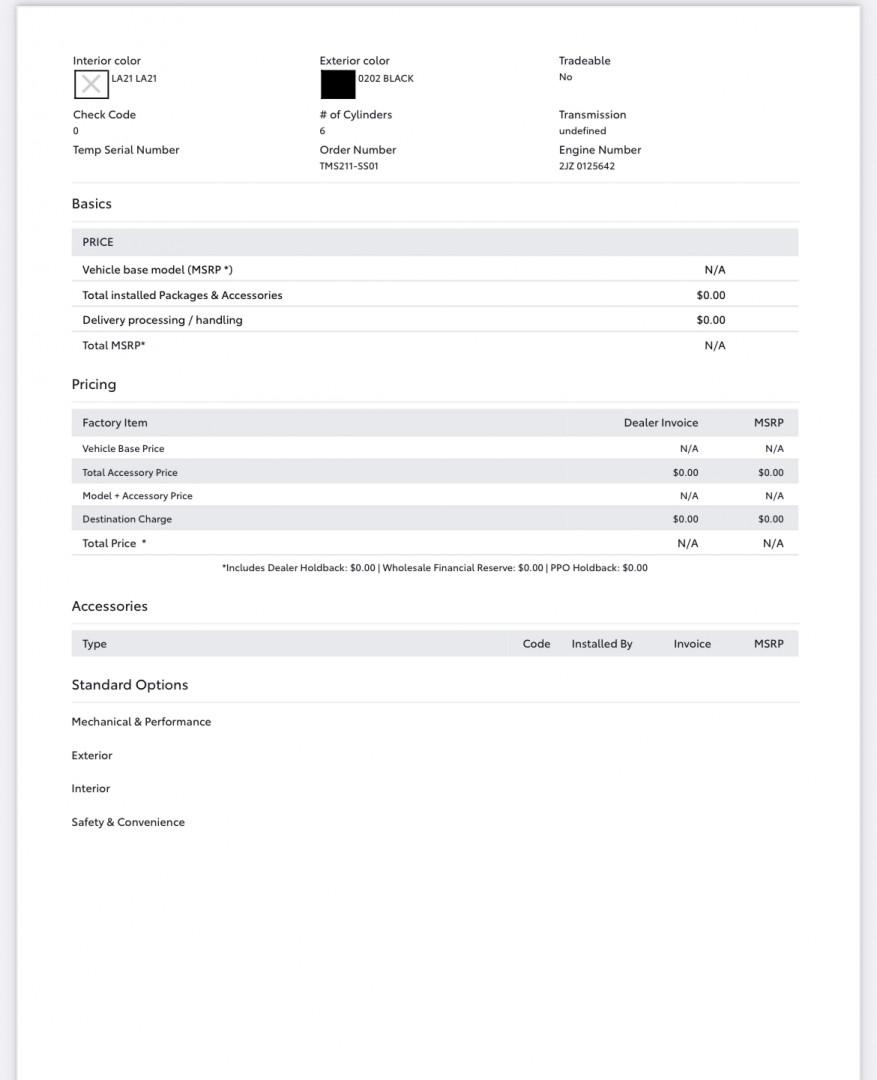Viewport: 877px width, 1080px height.
Task: Select the Destination Charge row
Action: [435, 519]
